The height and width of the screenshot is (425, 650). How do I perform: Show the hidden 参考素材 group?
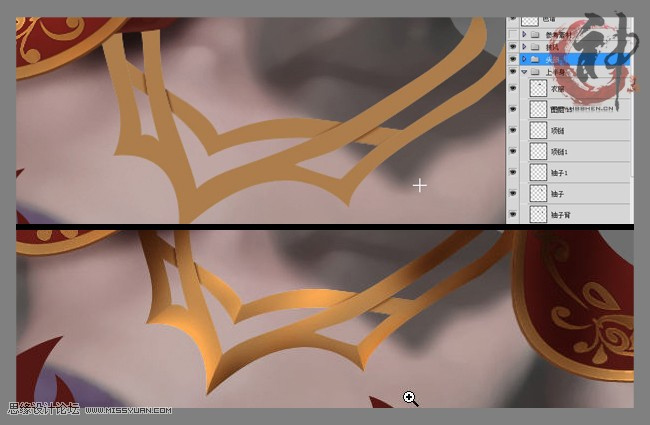pyautogui.click(x=513, y=34)
